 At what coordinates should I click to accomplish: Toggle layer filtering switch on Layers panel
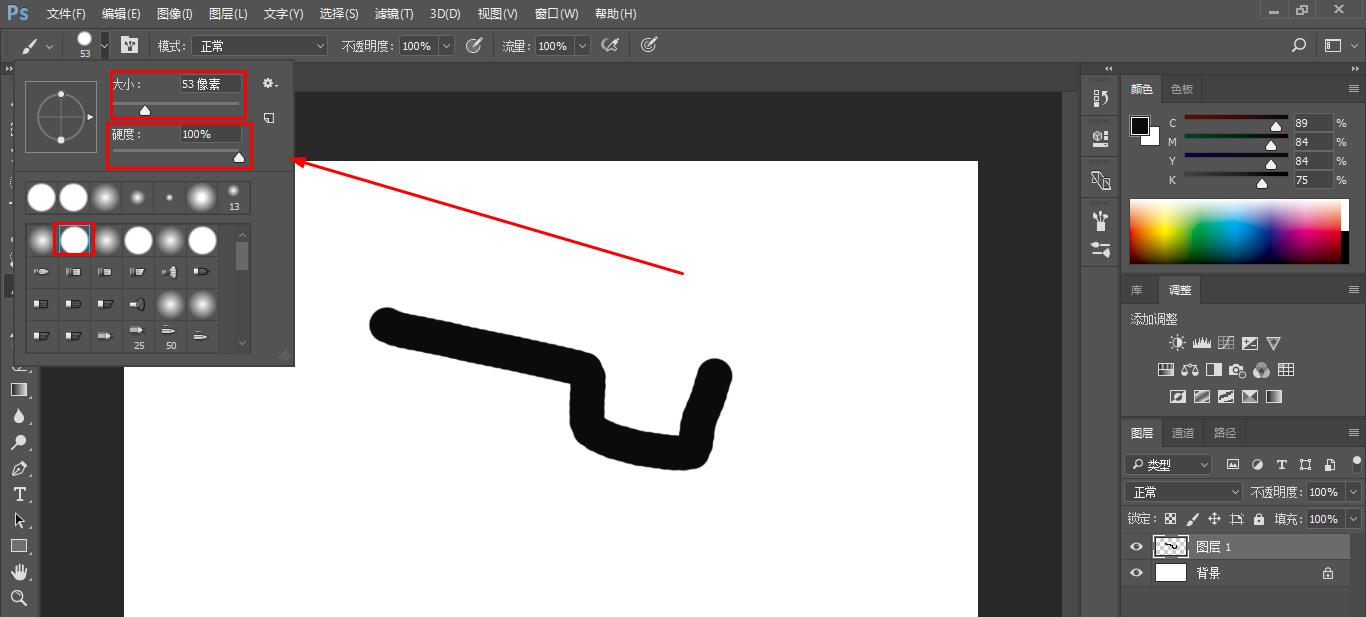1357,465
